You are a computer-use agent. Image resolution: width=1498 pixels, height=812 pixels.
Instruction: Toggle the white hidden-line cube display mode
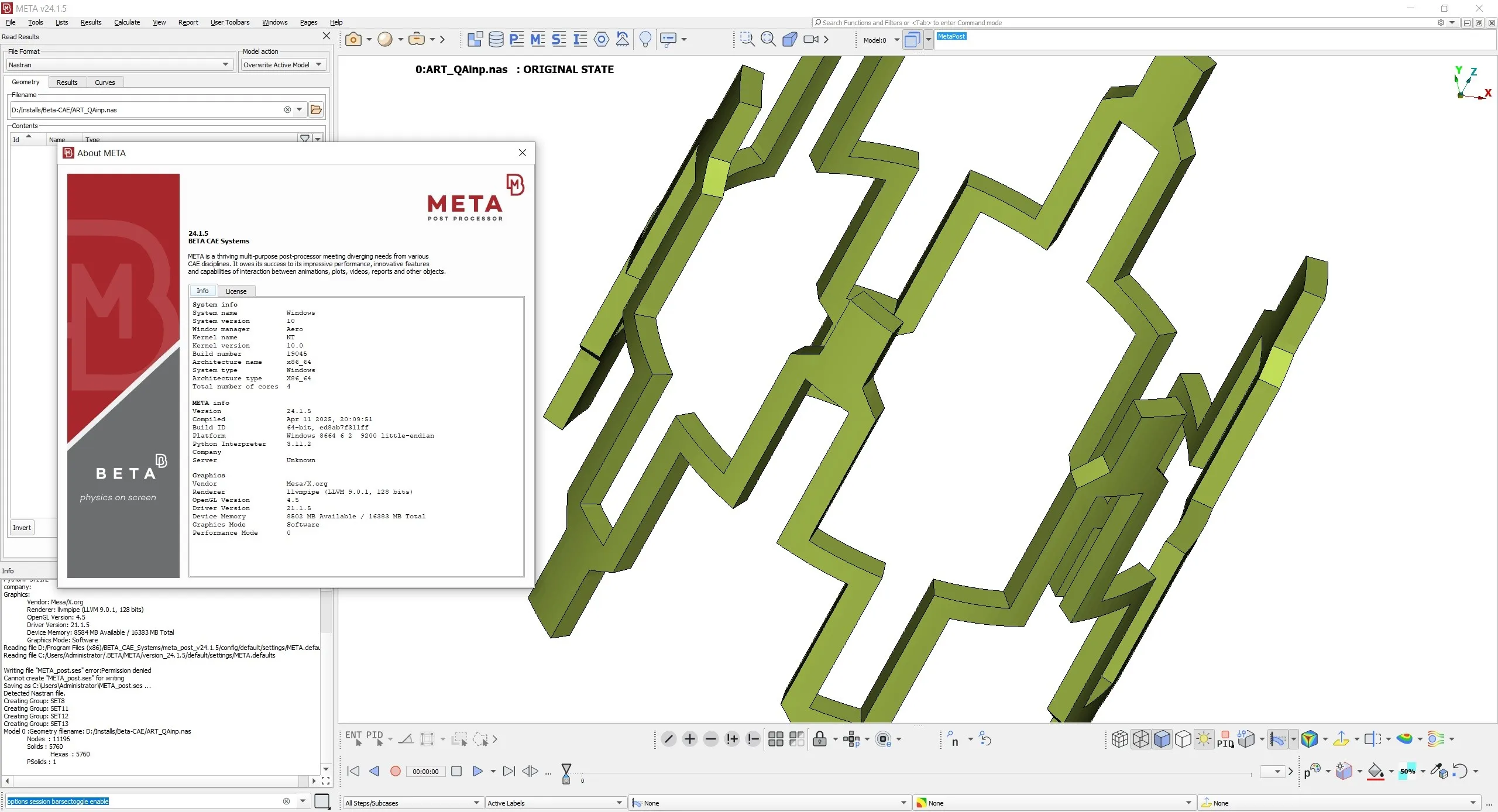(1183, 739)
